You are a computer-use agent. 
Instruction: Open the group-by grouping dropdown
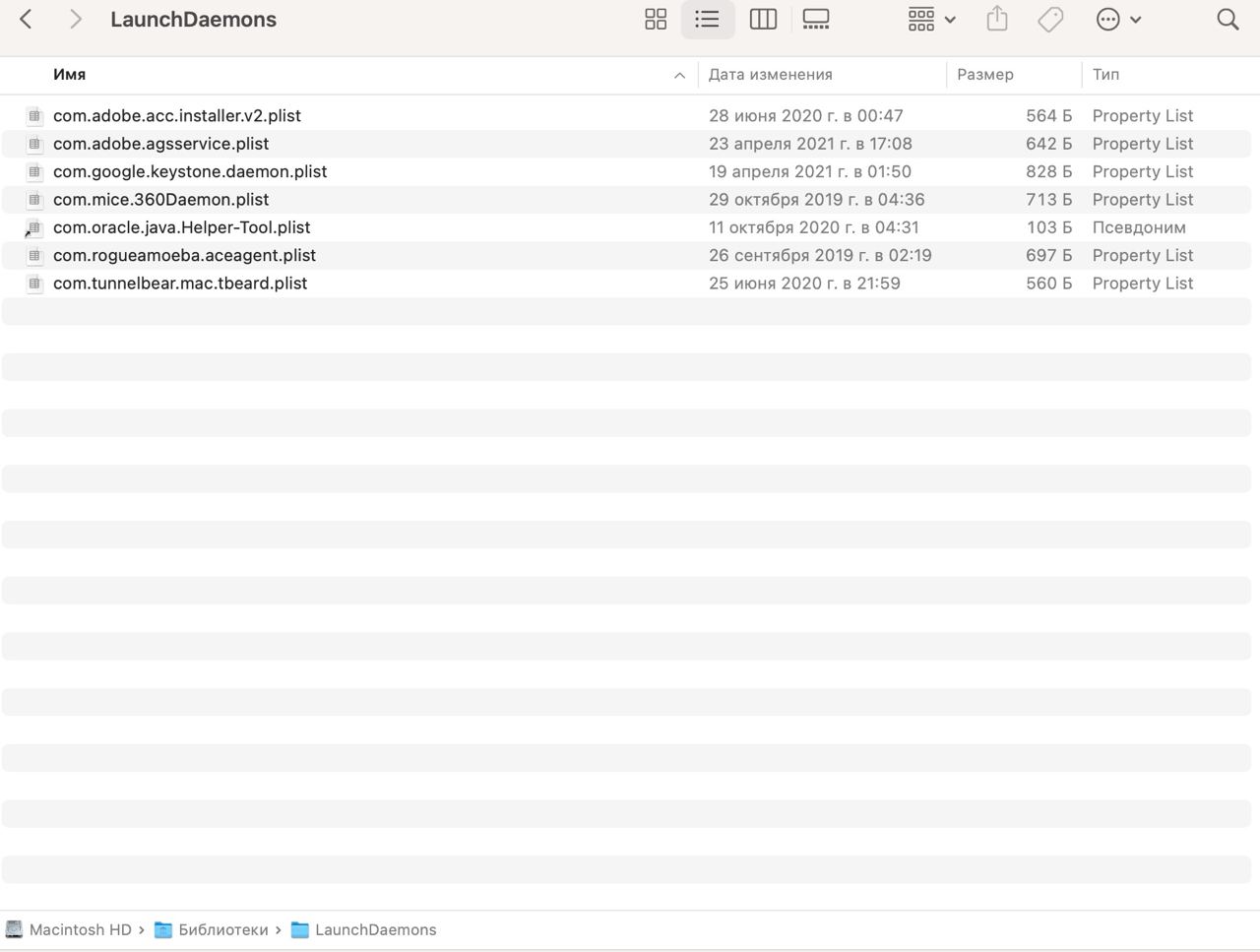[931, 19]
